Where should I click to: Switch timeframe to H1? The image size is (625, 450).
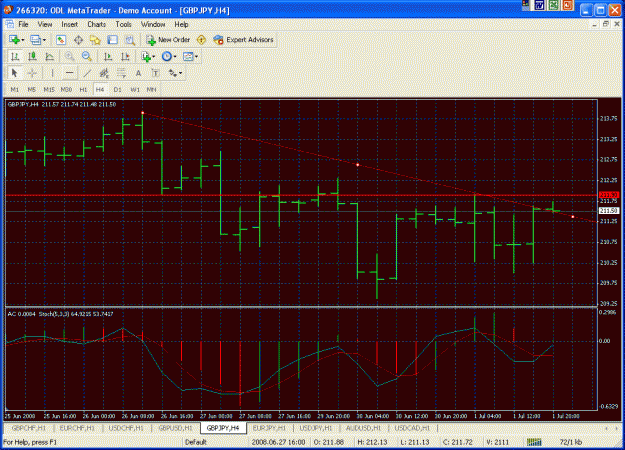[83, 90]
